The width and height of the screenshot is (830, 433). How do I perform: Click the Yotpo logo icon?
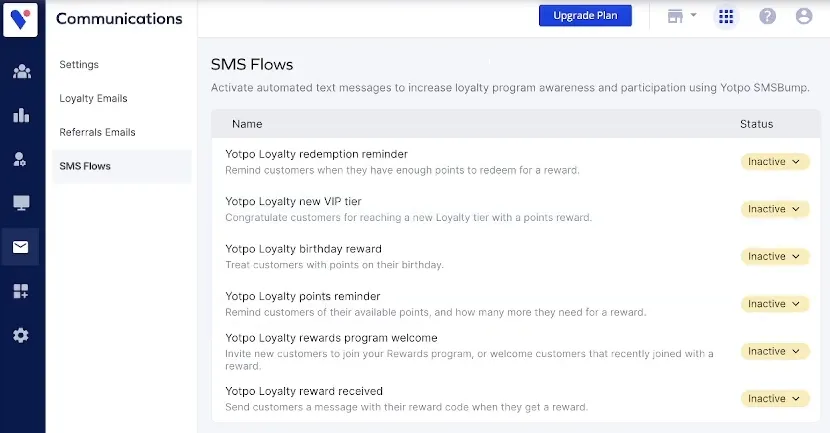pyautogui.click(x=21, y=20)
